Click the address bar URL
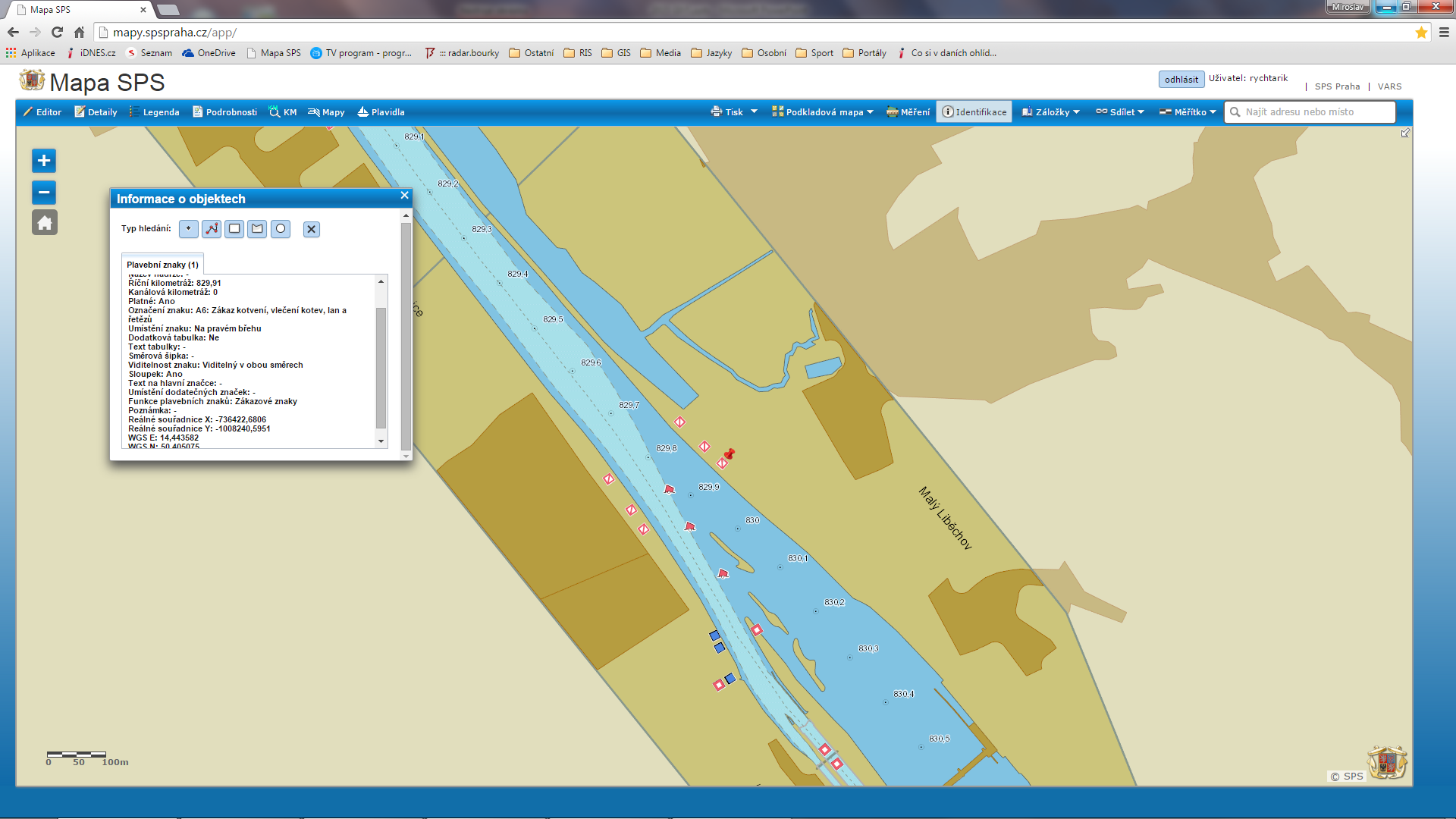 (174, 33)
